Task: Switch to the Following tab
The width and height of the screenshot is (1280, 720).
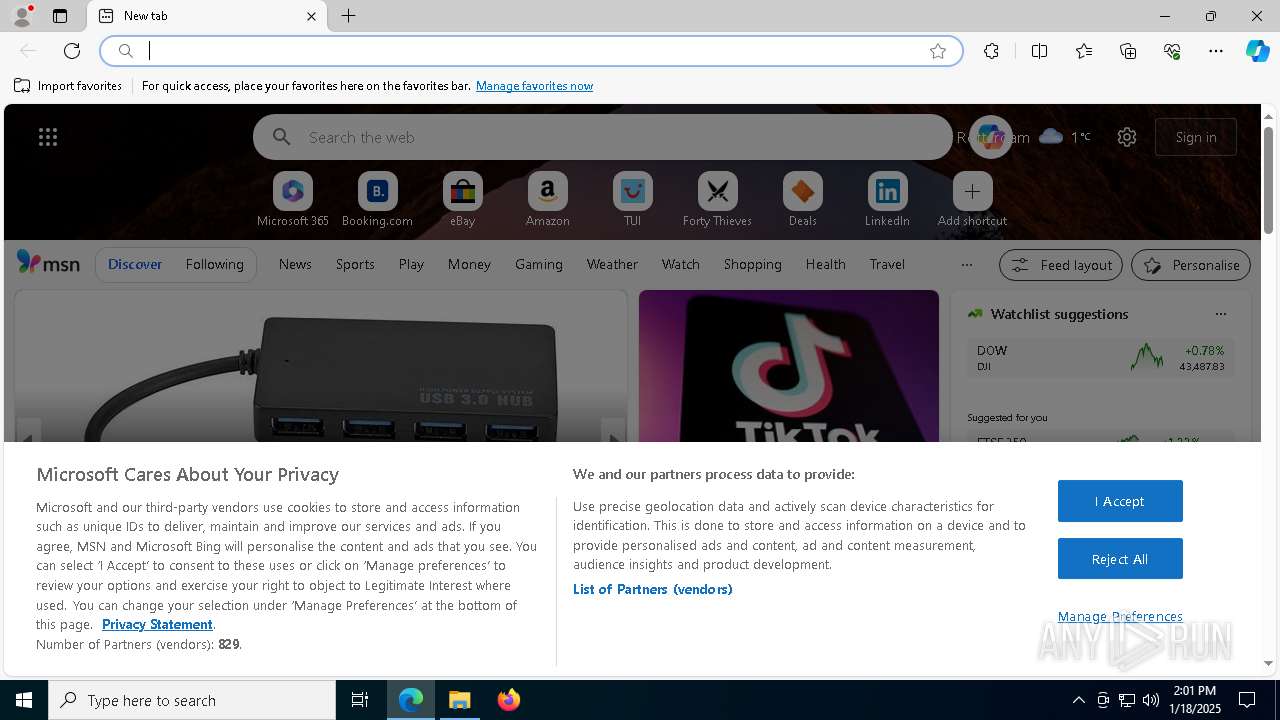Action: tap(214, 264)
